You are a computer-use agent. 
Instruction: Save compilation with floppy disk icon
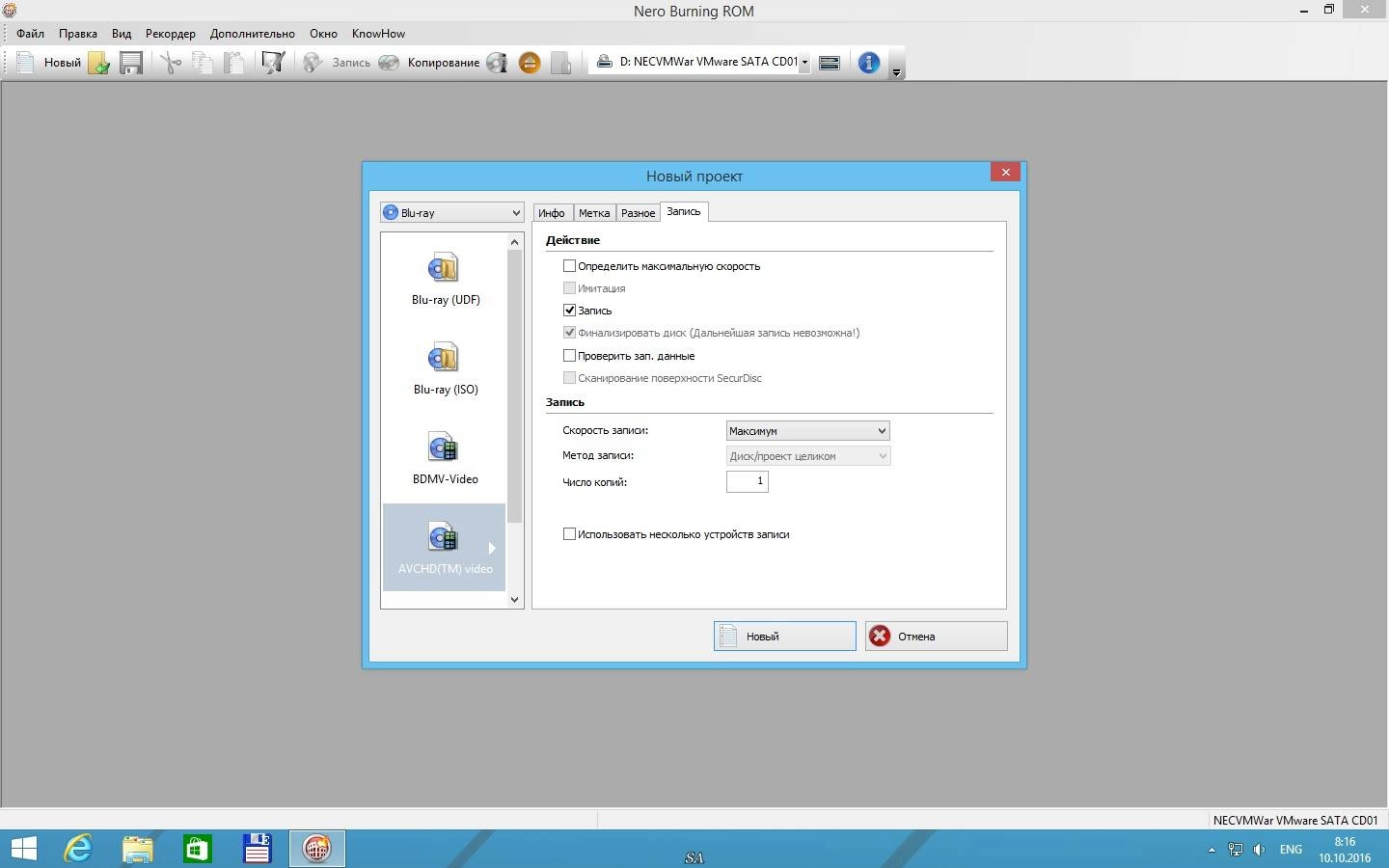click(x=131, y=63)
